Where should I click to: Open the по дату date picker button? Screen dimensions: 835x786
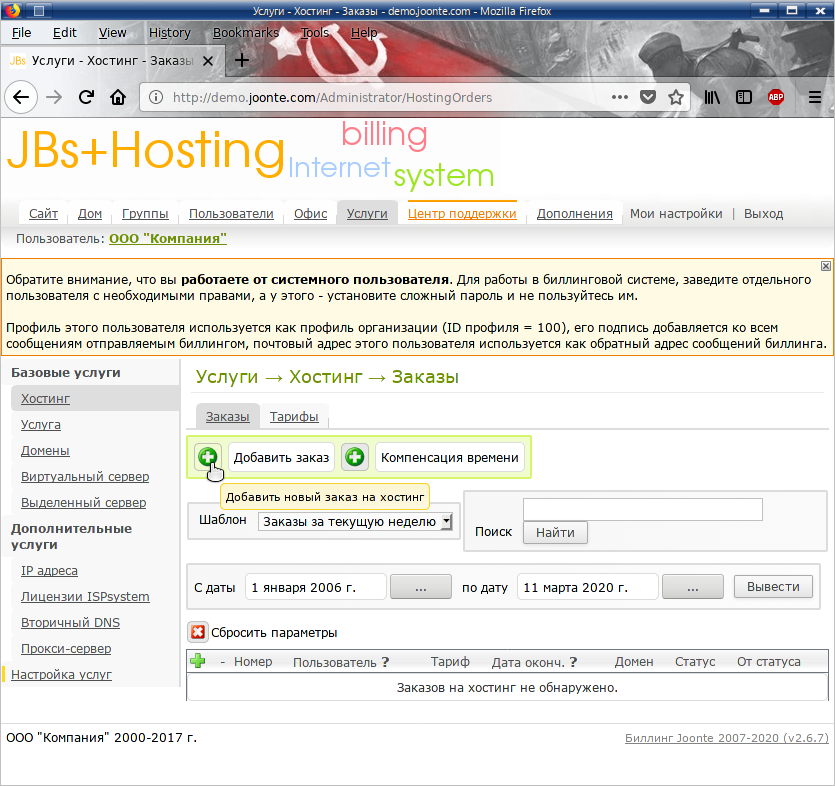click(x=692, y=587)
